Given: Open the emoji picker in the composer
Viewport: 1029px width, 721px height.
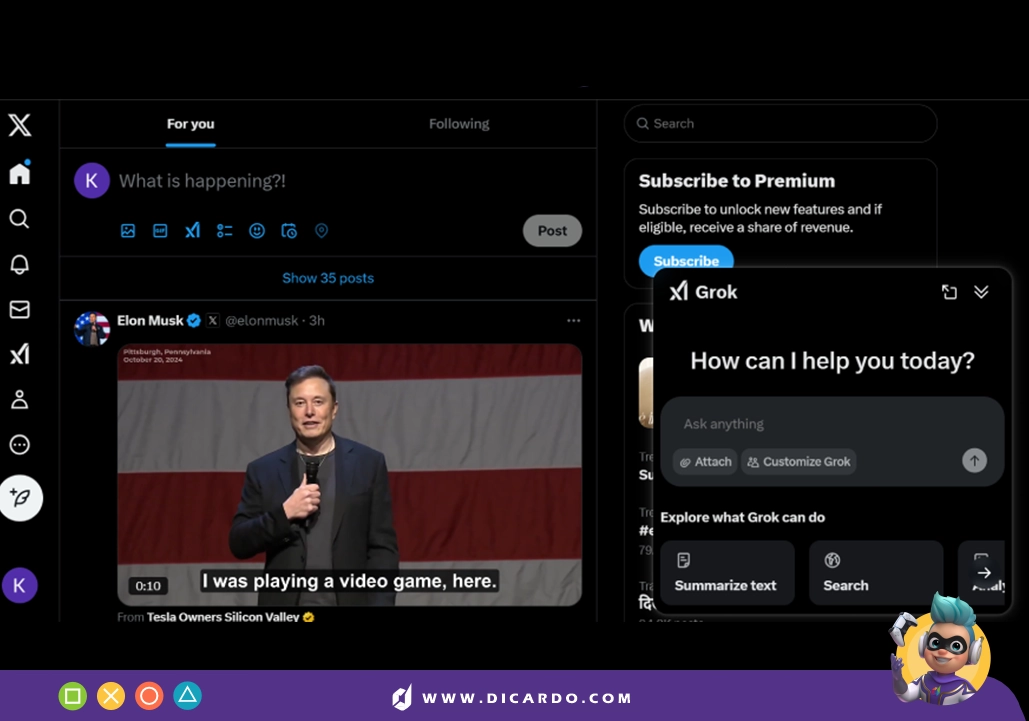Looking at the screenshot, I should pos(257,231).
